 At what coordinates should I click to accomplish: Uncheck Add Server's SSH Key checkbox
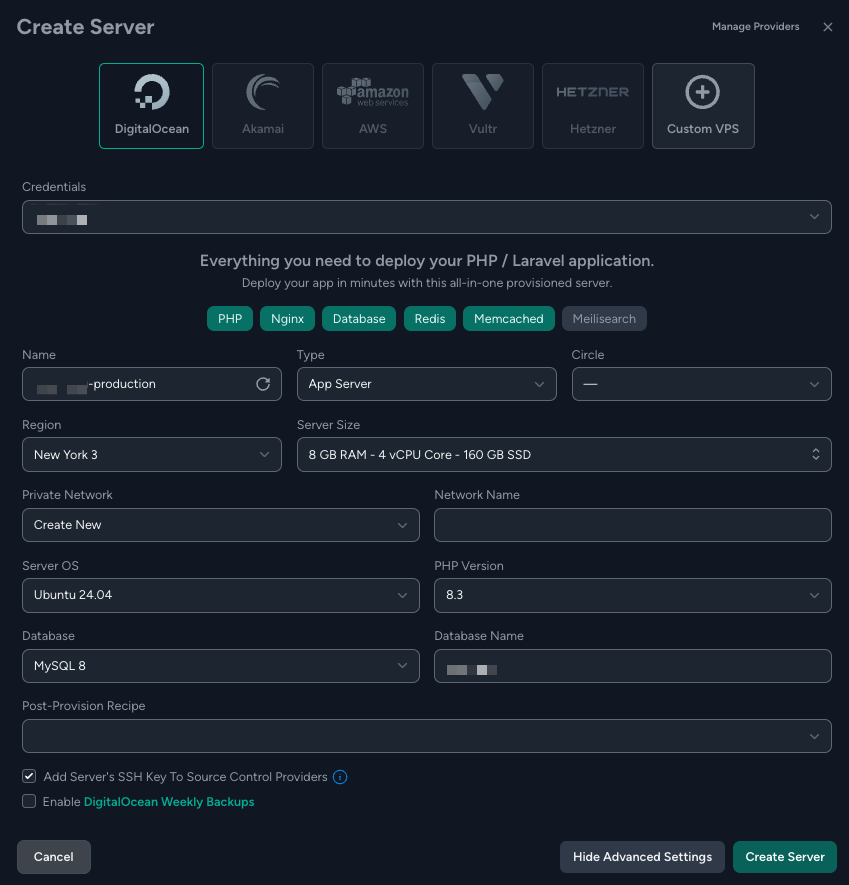click(29, 777)
